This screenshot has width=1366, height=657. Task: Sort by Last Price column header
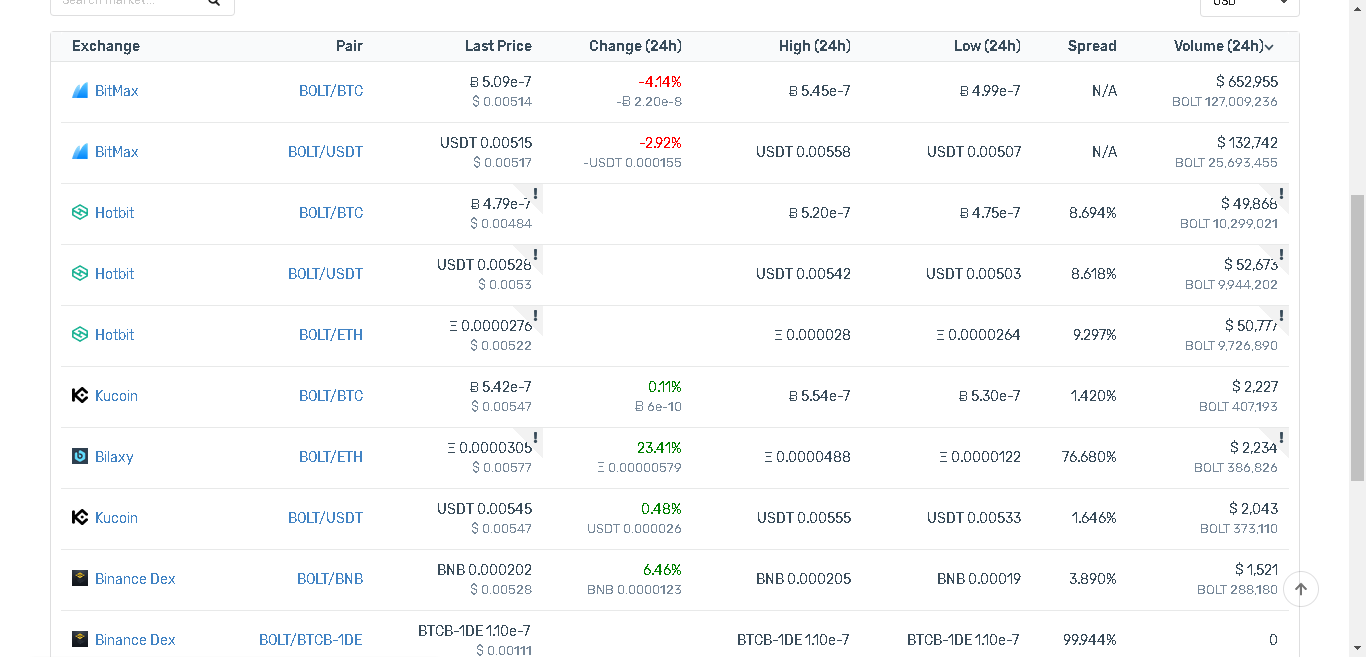pyautogui.click(x=498, y=46)
